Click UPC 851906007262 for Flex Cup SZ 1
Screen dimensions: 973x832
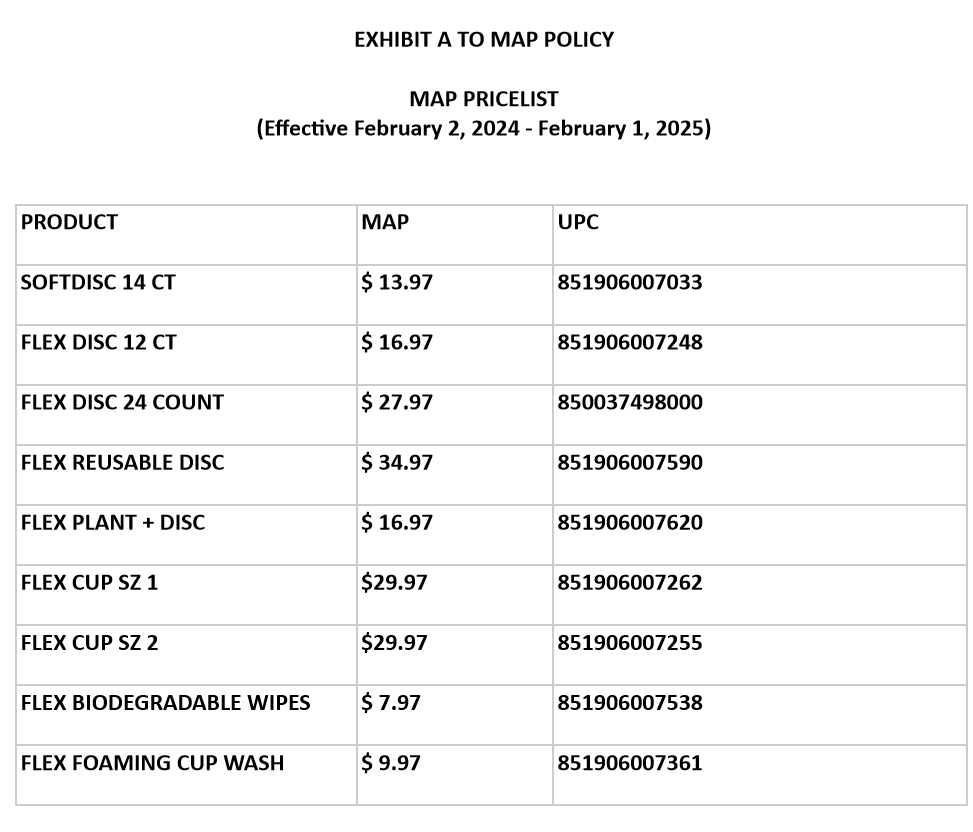[630, 582]
